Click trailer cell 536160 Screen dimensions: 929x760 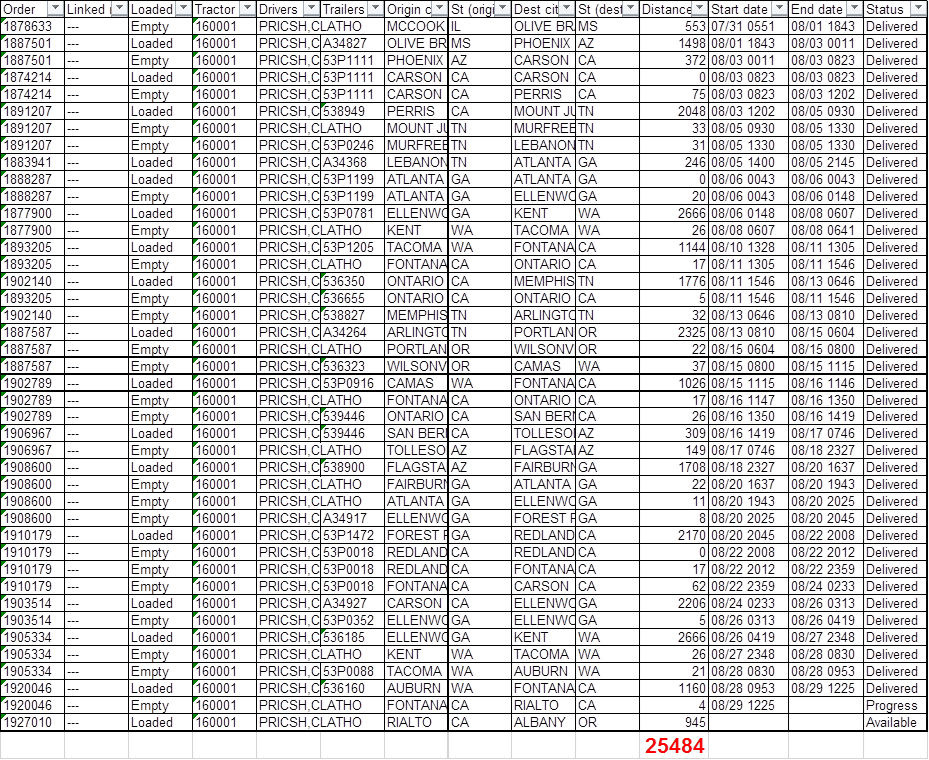point(352,688)
